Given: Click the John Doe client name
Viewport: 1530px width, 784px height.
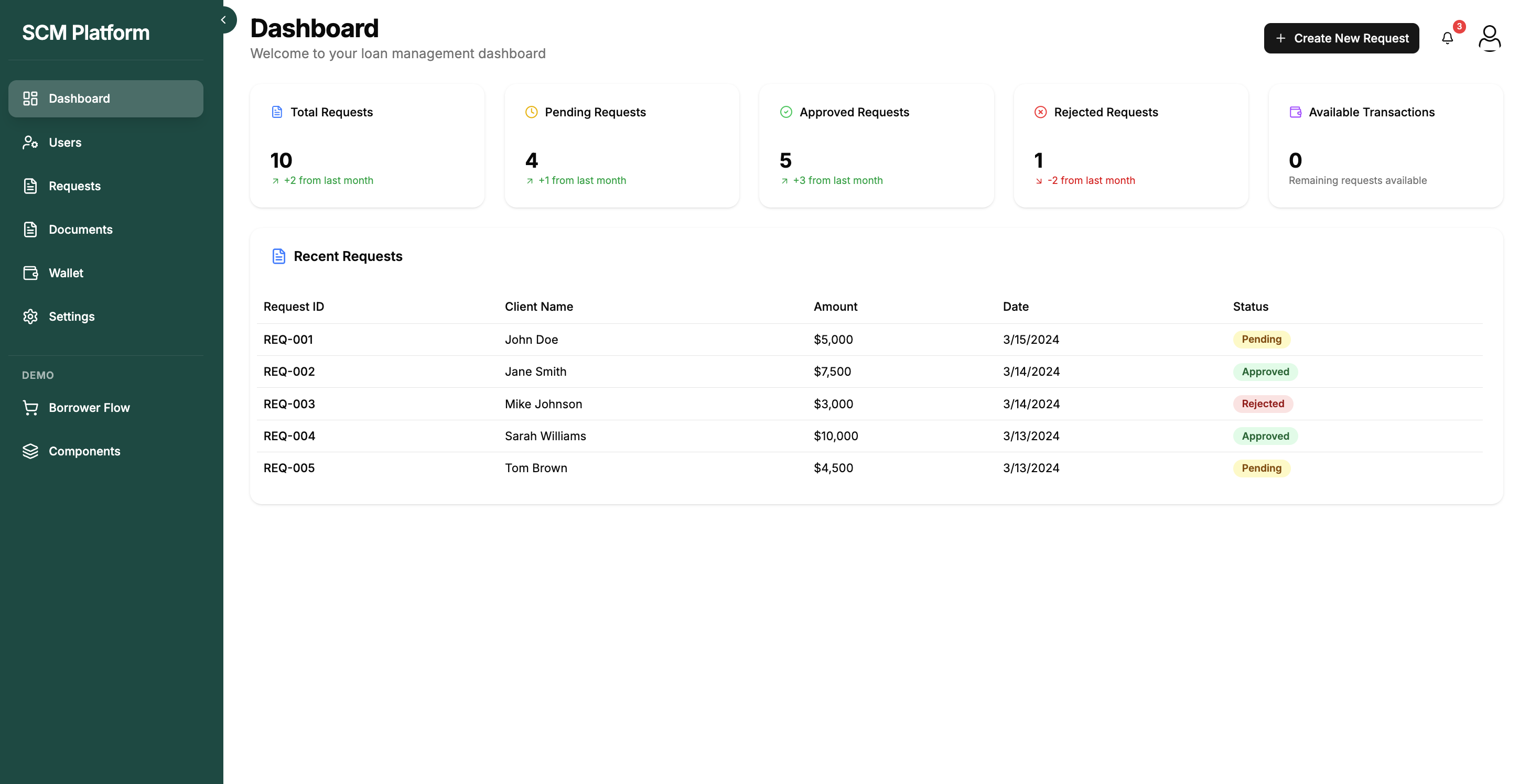Looking at the screenshot, I should (531, 340).
